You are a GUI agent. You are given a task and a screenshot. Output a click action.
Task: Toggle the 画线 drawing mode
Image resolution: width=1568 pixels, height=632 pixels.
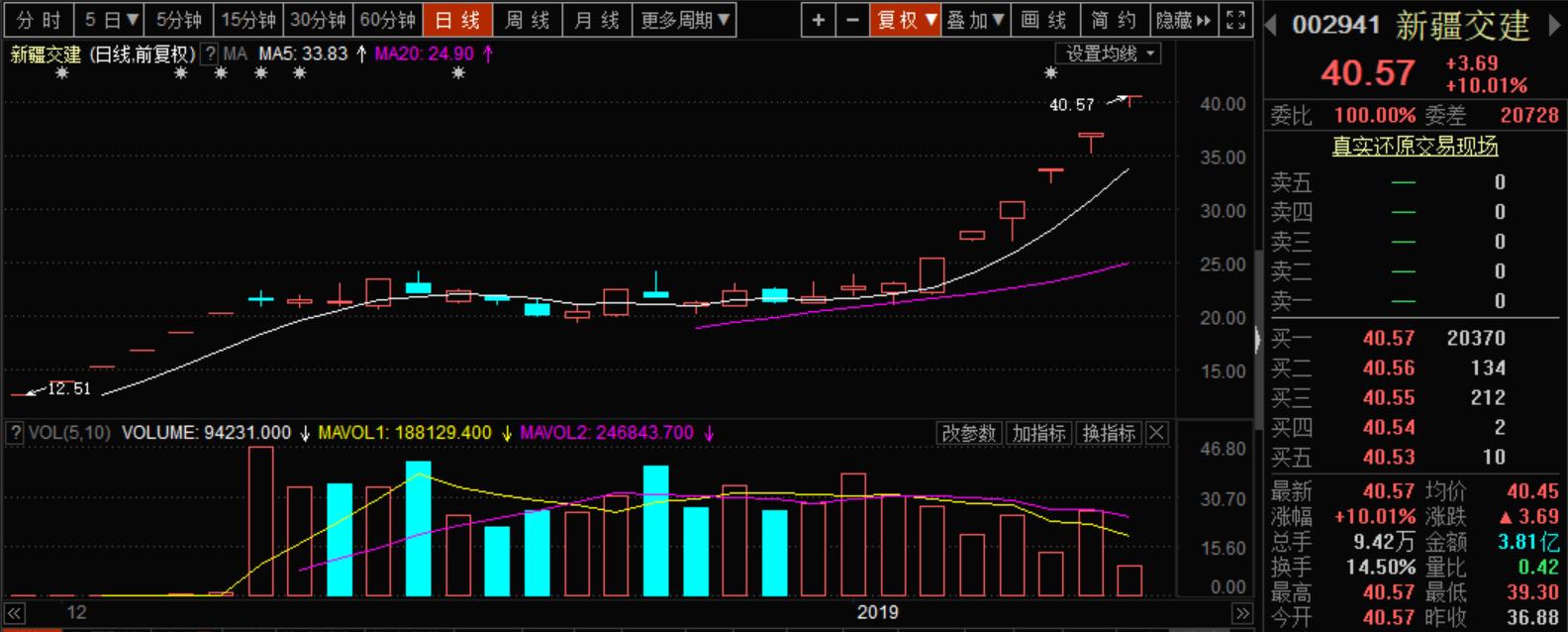(x=1043, y=20)
